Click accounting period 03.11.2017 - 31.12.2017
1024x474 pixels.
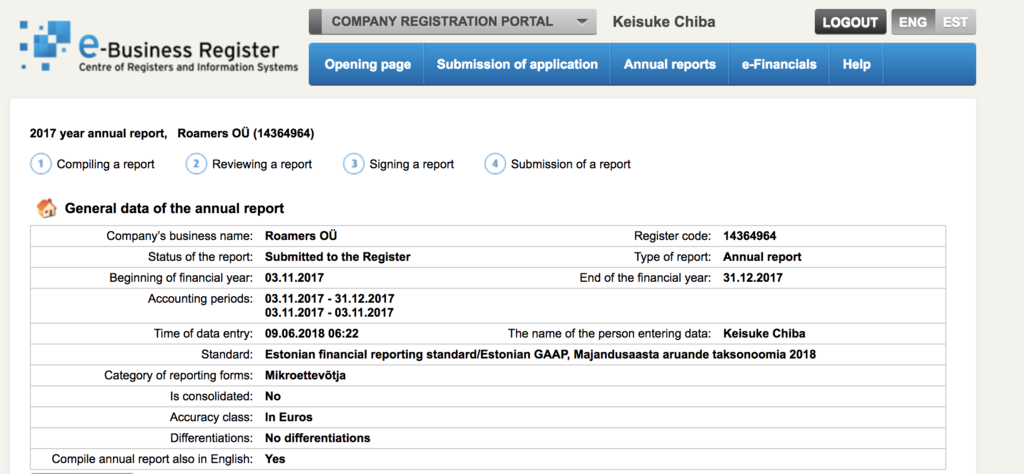pos(330,298)
